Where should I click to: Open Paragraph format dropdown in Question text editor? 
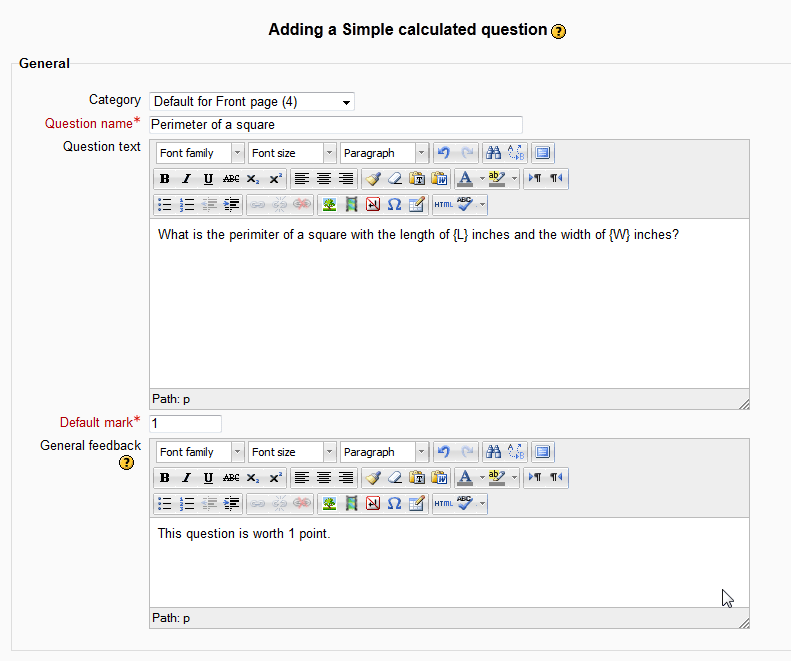click(x=384, y=153)
